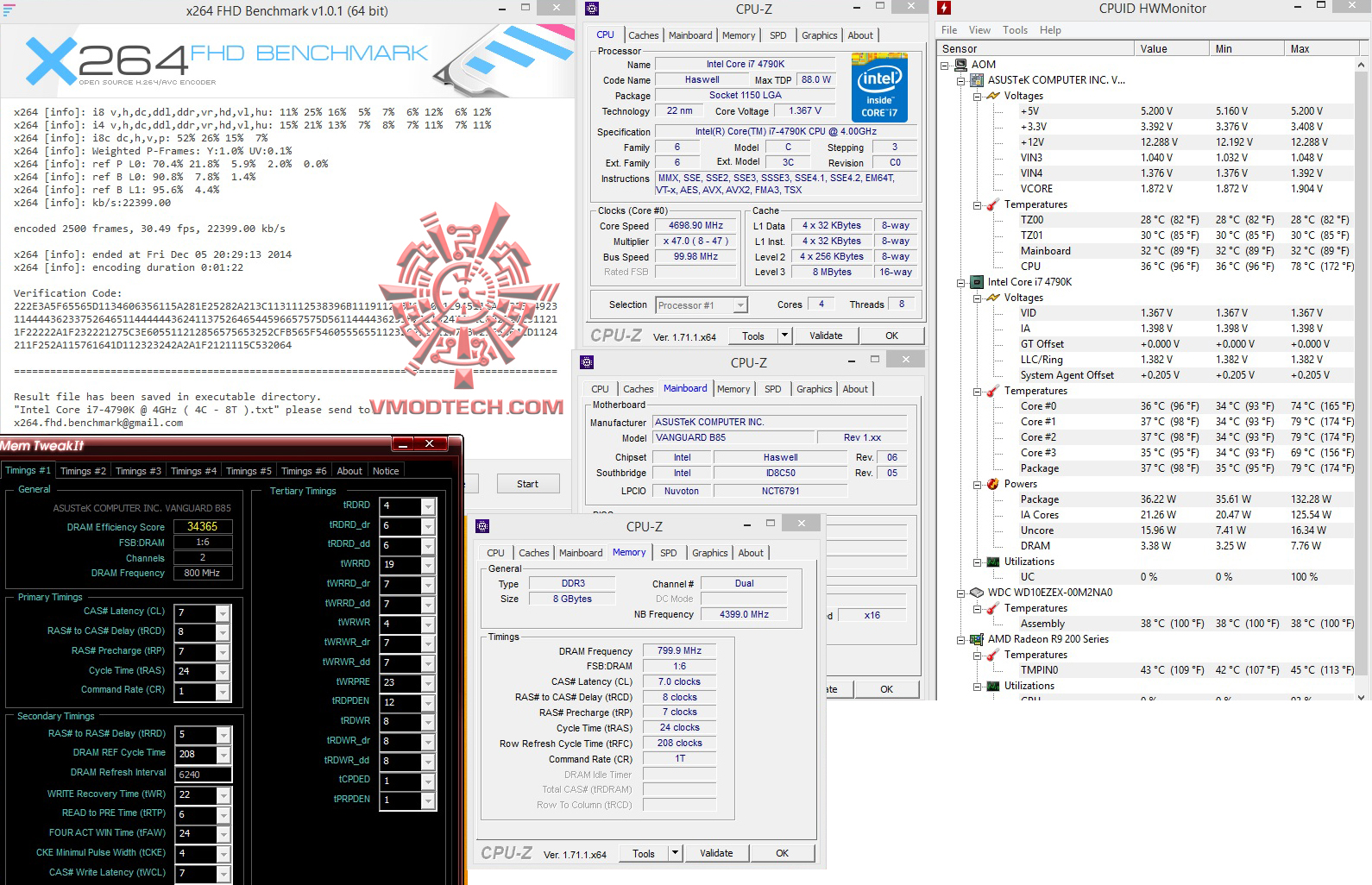Click the Powers icon in the sensor tree
The width and height of the screenshot is (1372, 885).
[x=993, y=484]
